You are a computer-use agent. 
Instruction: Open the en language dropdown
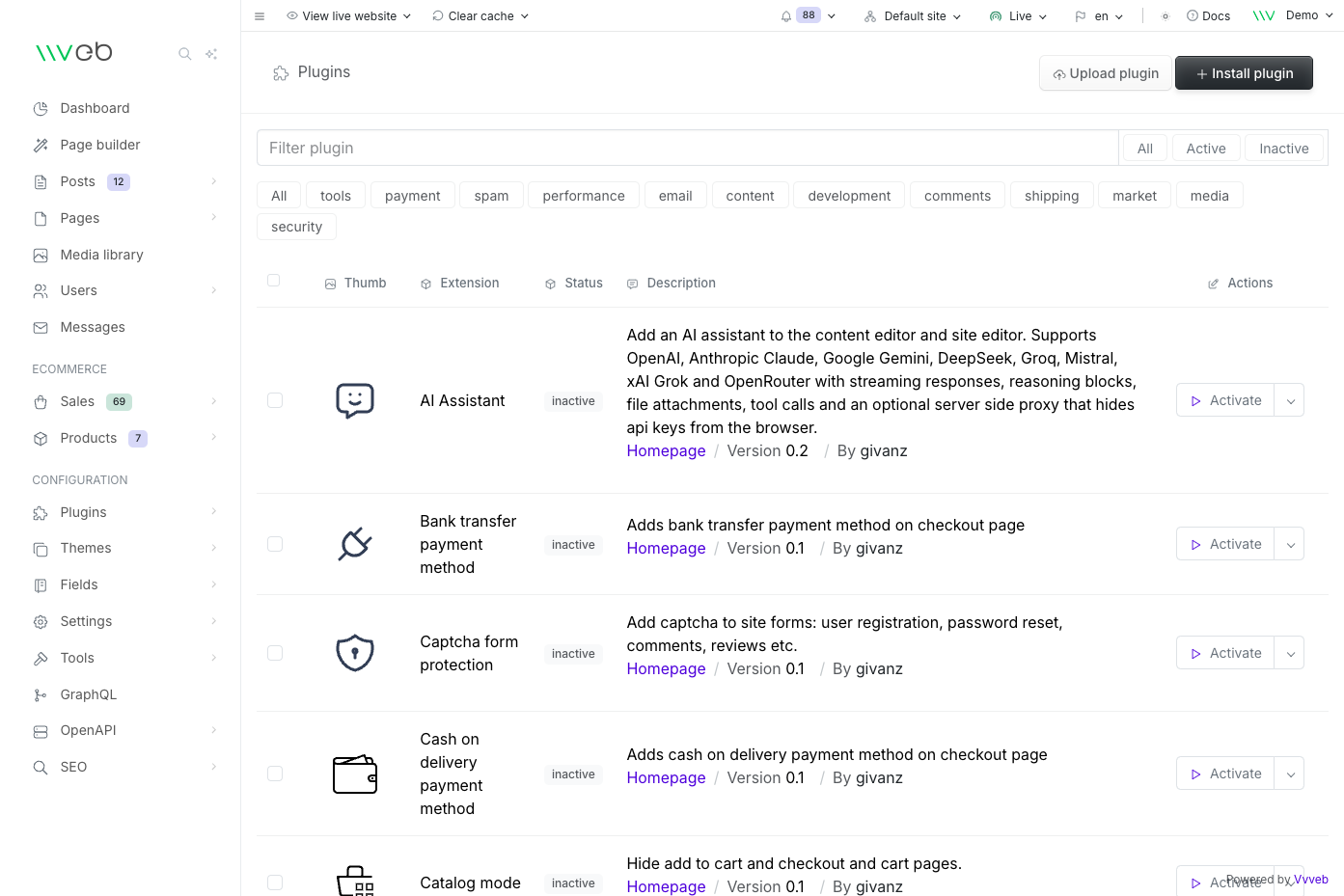pos(1099,16)
